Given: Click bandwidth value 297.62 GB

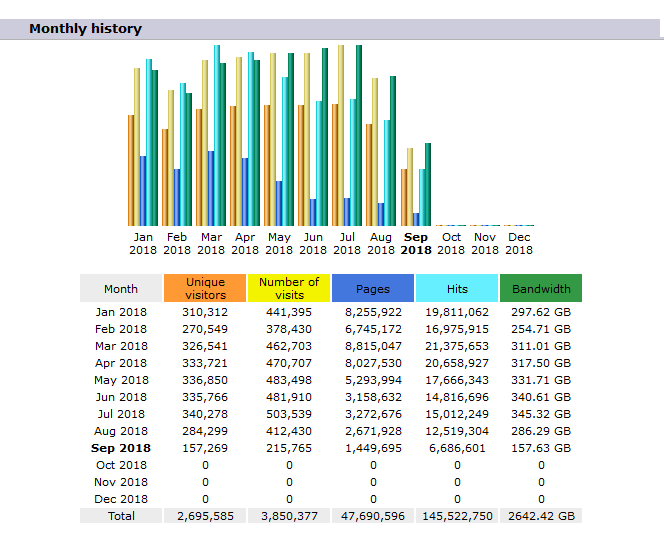Looking at the screenshot, I should [541, 312].
